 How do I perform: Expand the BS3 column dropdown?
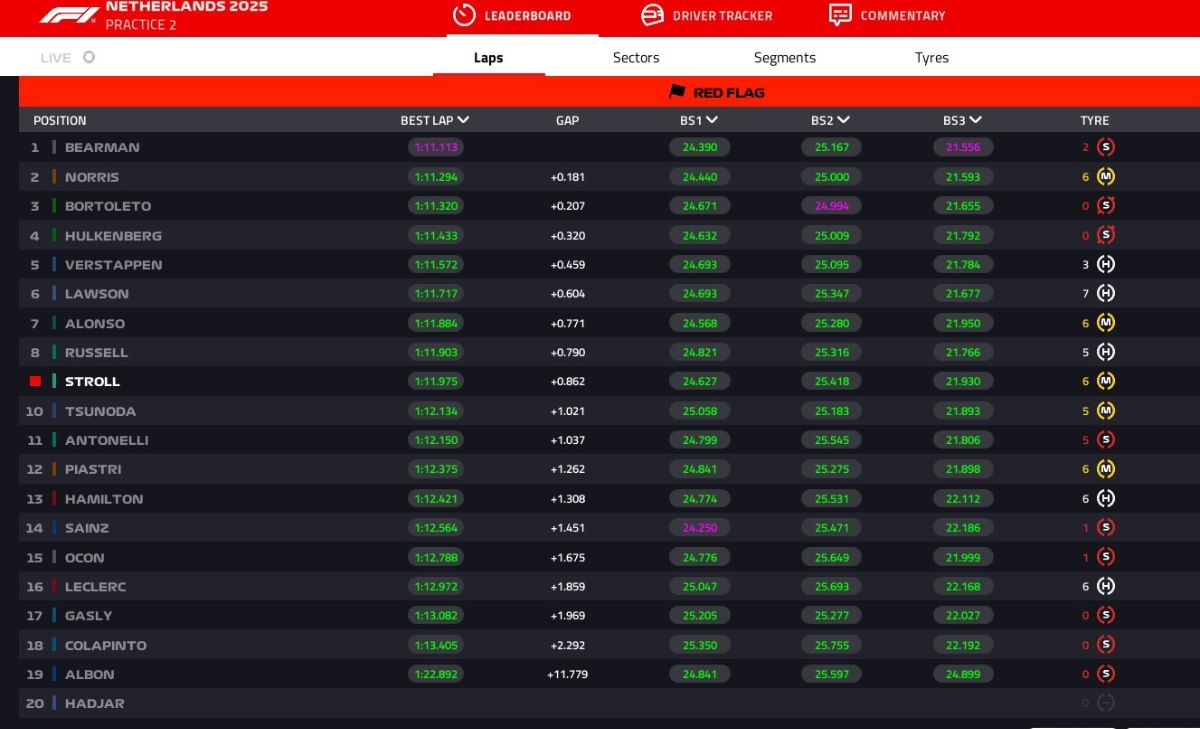coord(975,120)
